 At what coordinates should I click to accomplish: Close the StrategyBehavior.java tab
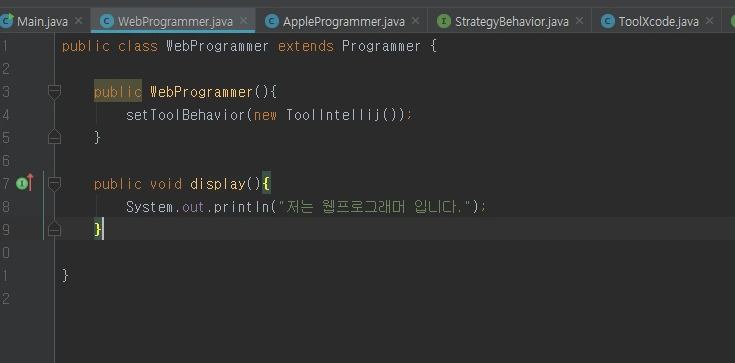pyautogui.click(x=579, y=21)
